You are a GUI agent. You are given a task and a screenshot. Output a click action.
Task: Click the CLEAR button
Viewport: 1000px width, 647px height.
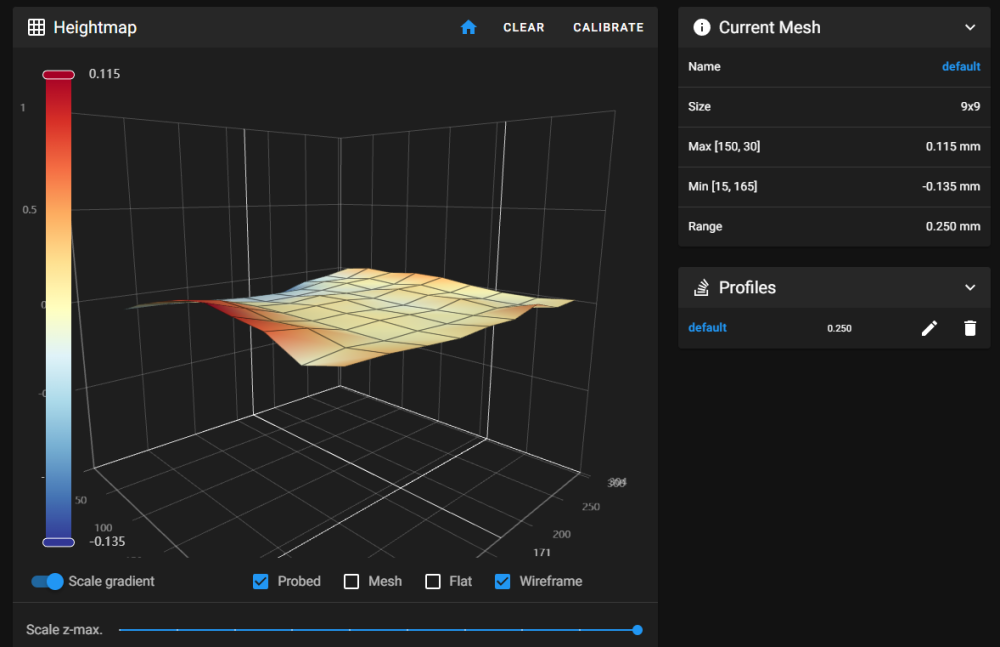pyautogui.click(x=524, y=27)
